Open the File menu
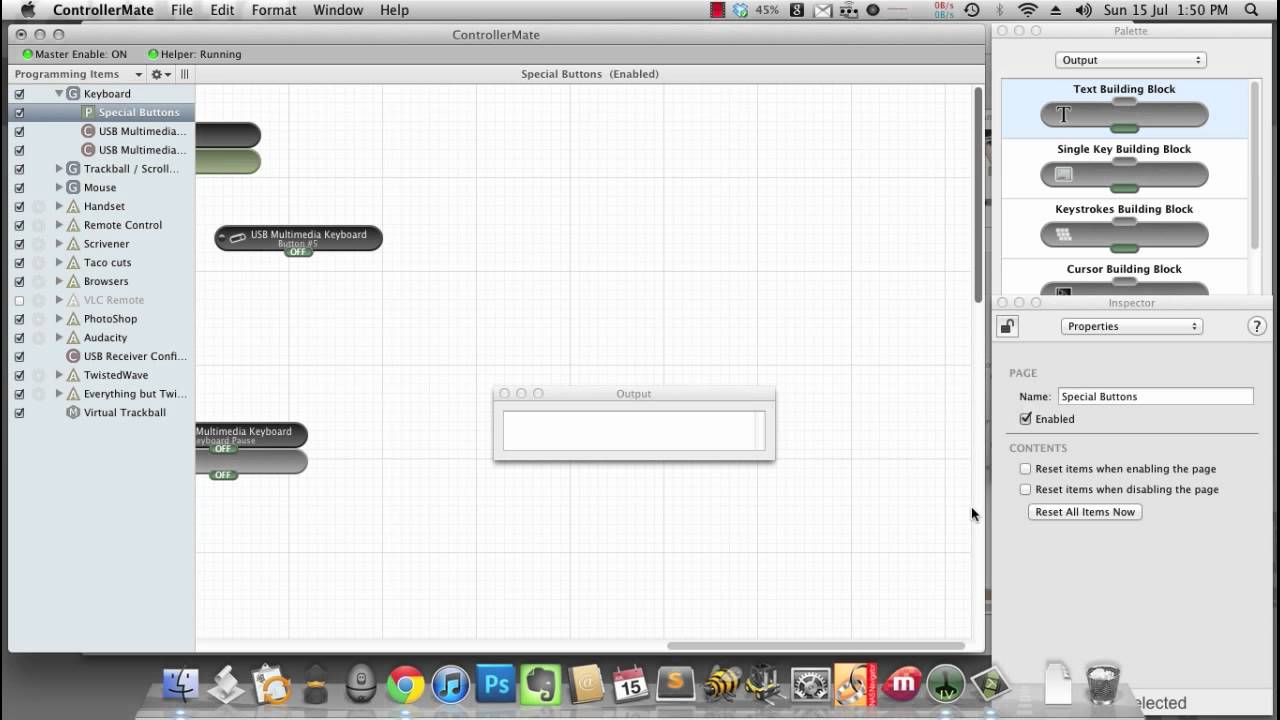The width and height of the screenshot is (1280, 720). click(x=182, y=10)
